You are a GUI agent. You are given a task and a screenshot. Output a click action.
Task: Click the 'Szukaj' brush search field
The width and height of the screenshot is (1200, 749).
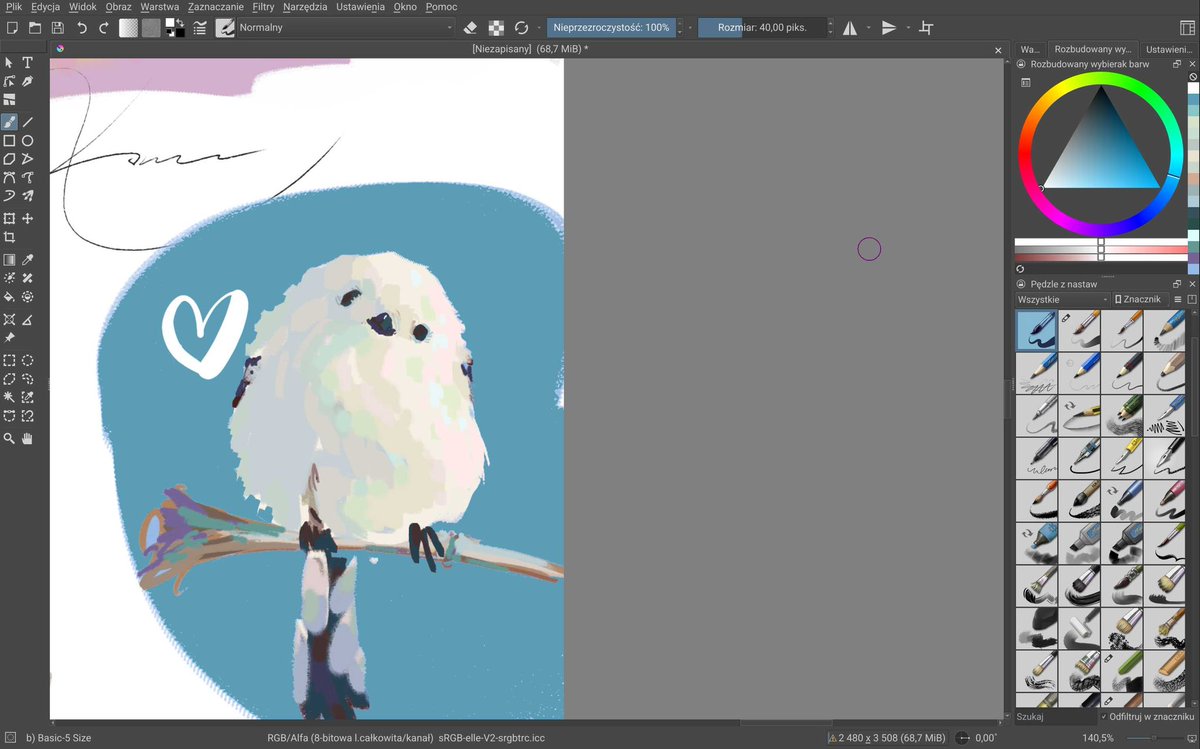[x=1055, y=717]
